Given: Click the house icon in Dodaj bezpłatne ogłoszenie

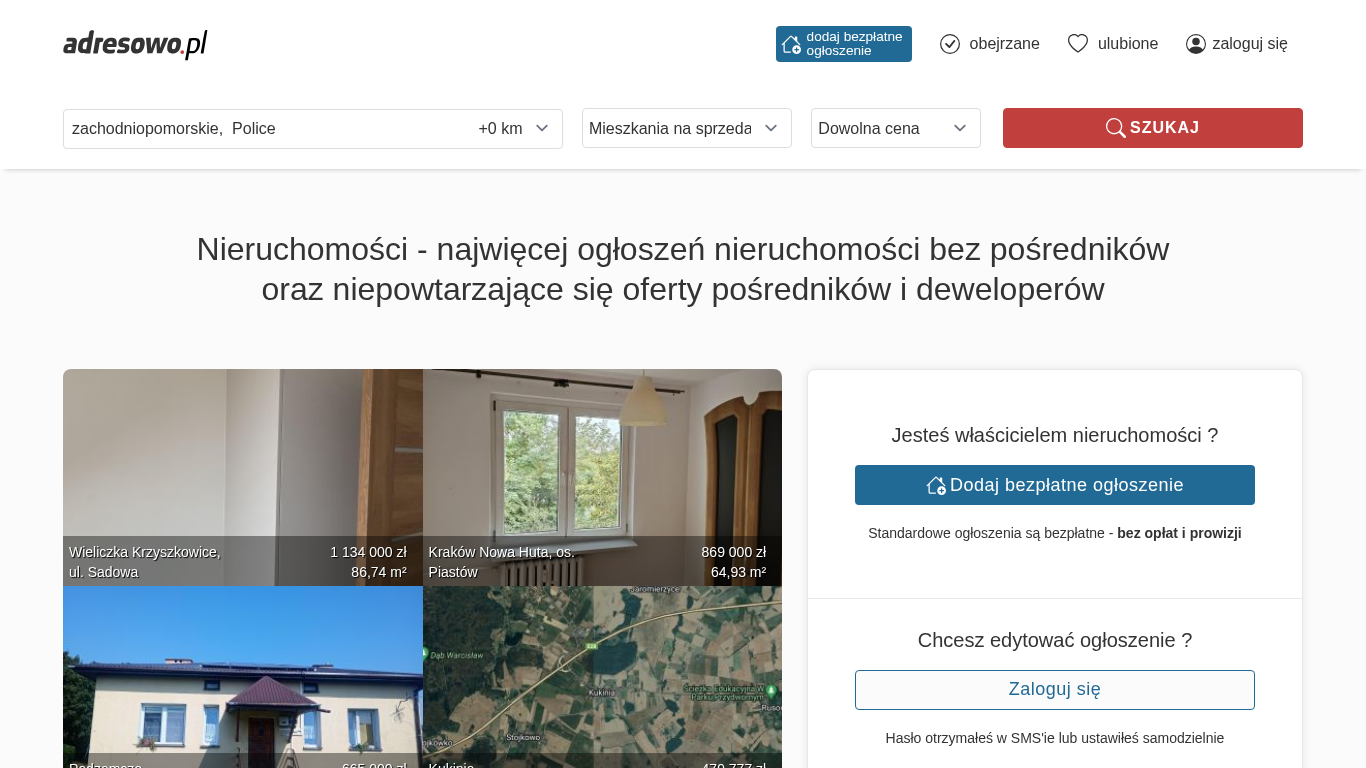Looking at the screenshot, I should coord(936,485).
